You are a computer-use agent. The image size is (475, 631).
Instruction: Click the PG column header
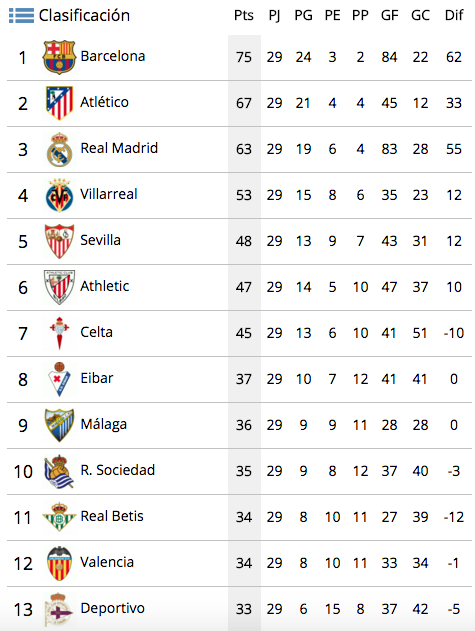(x=304, y=15)
